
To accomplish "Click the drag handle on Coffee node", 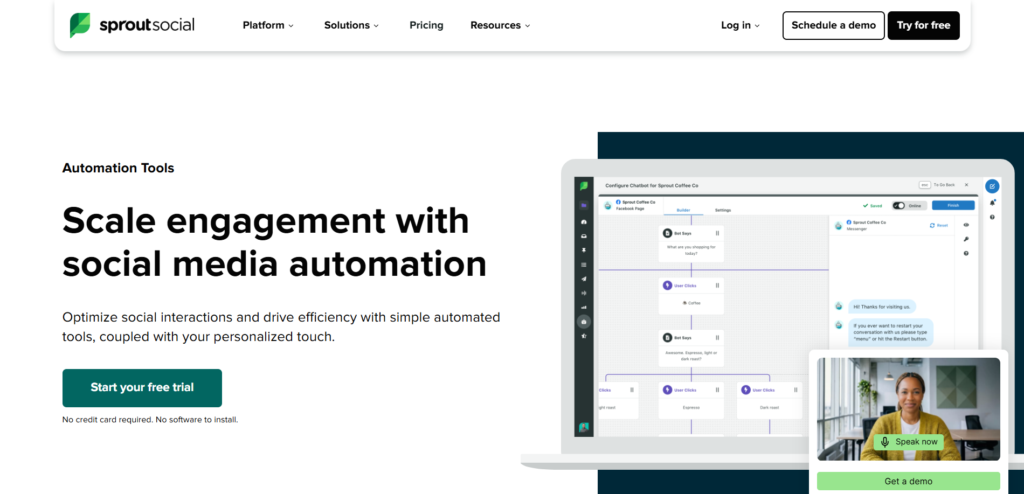I will point(717,286).
